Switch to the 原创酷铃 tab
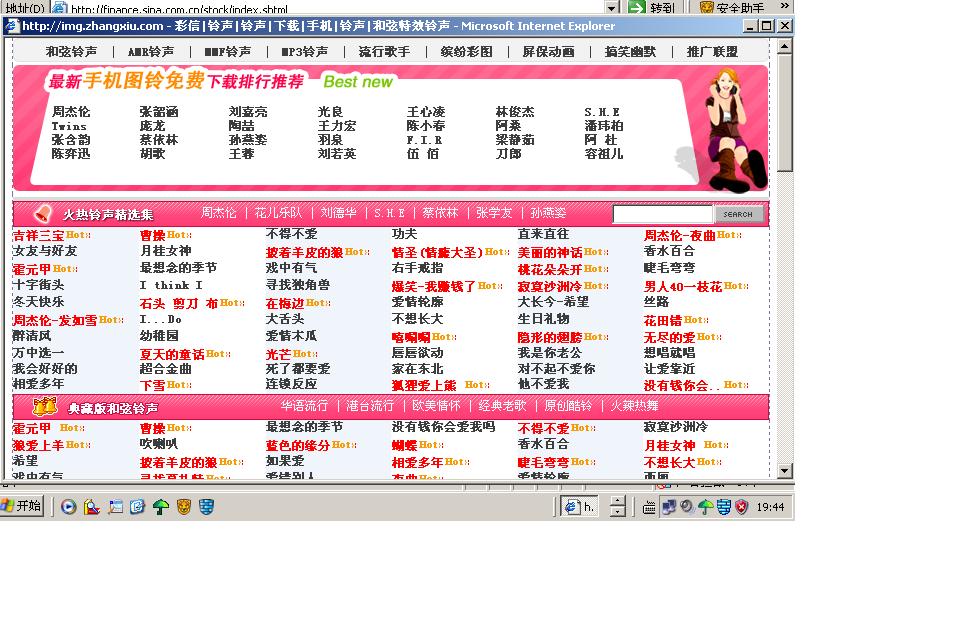962x629 pixels. pos(569,406)
